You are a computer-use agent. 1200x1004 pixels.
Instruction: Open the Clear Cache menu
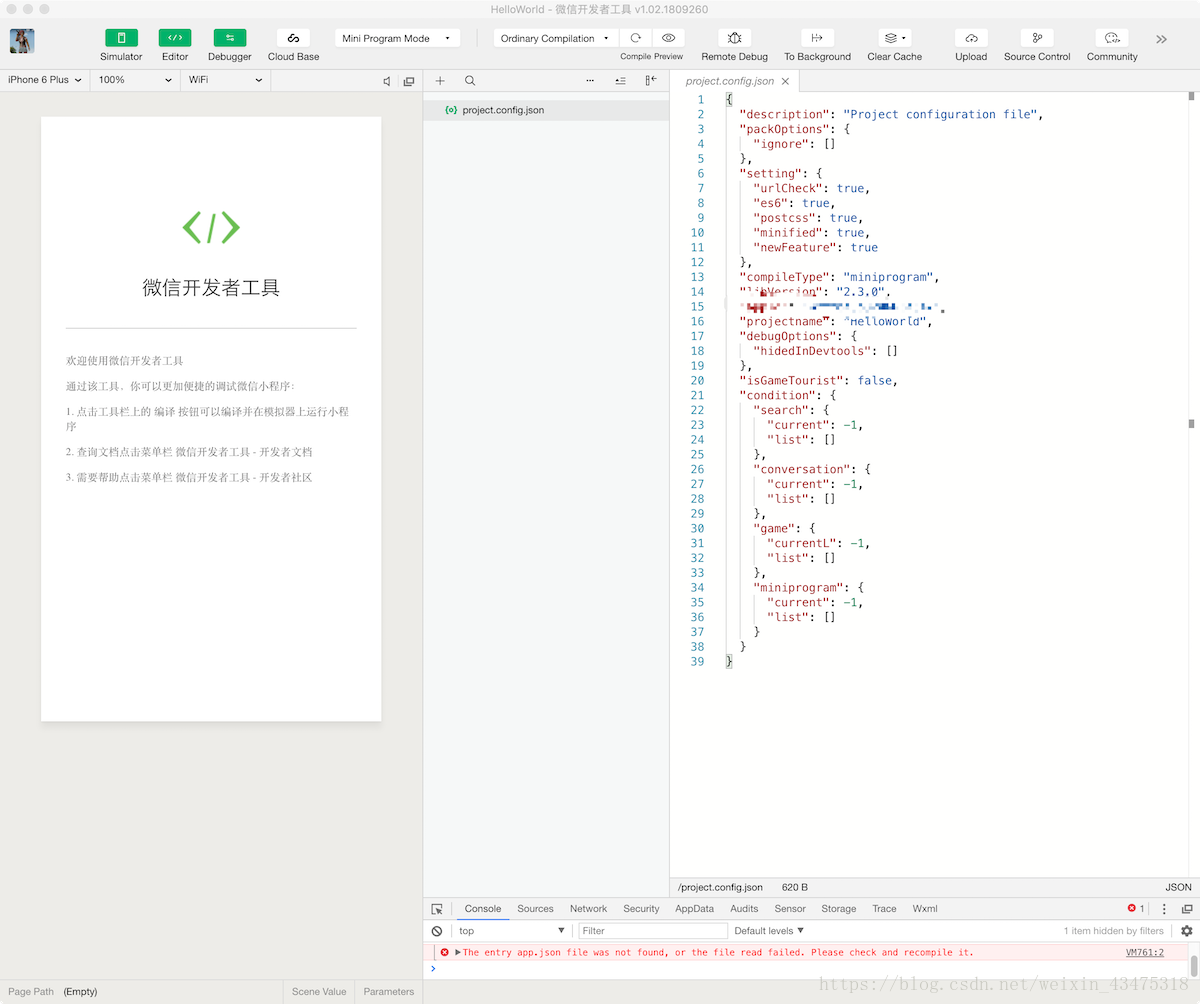[x=895, y=38]
